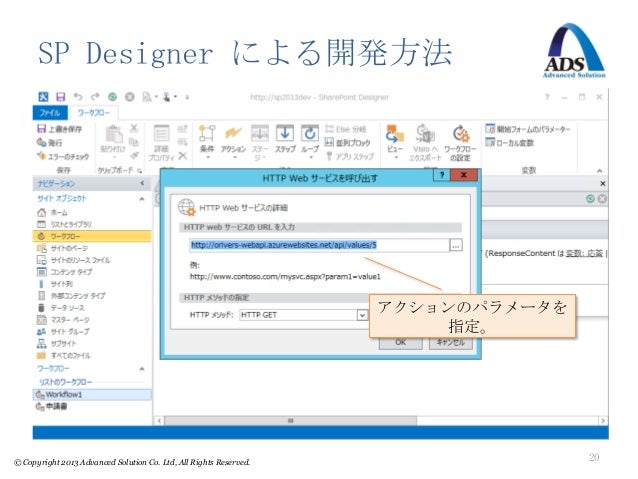Image resolution: width=638 pixels, height=479 pixels.
Task: Click the Undo arrow in quick access toolbar
Action: (78, 96)
